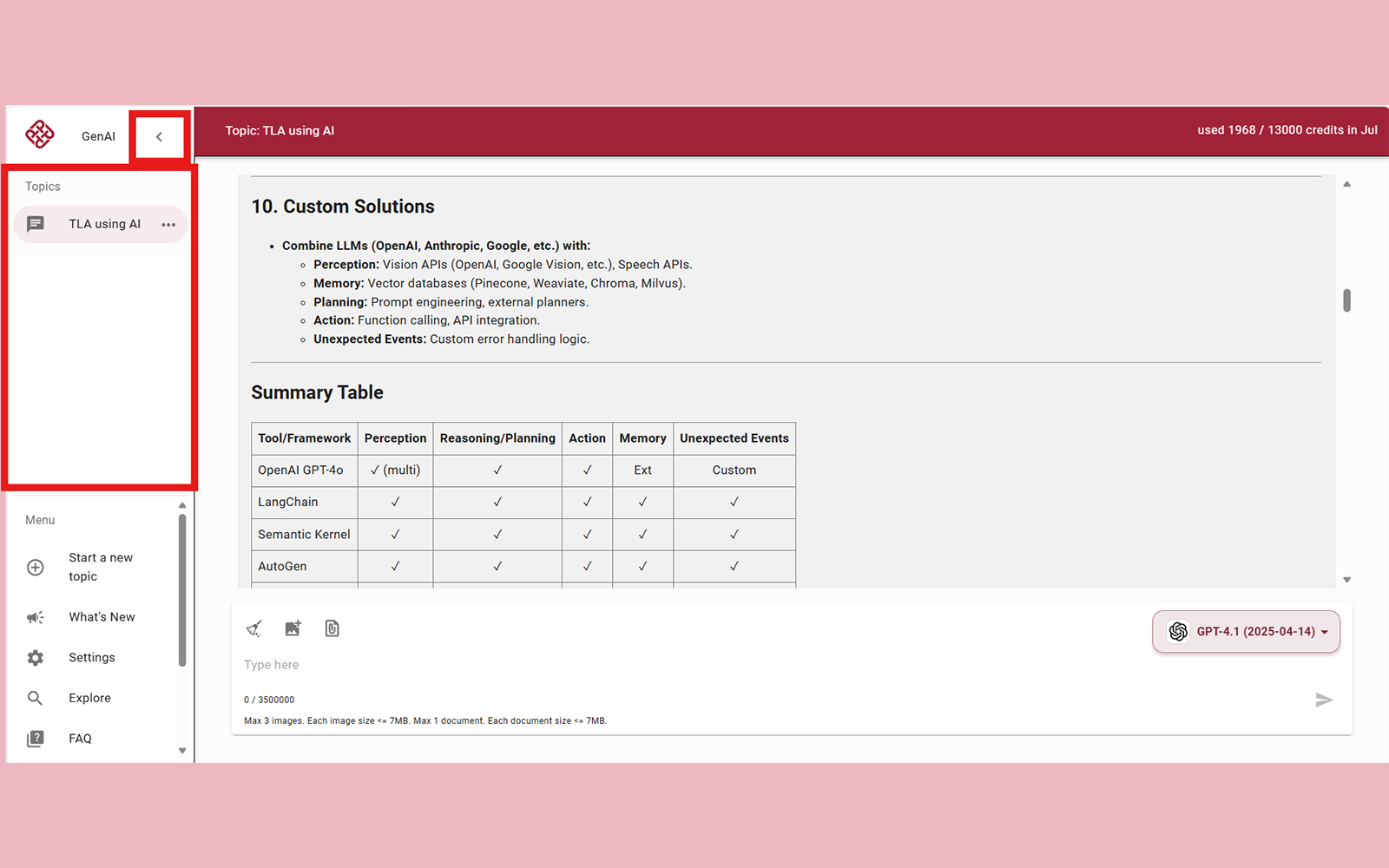Select the TLA using AI topic
Image resolution: width=1389 pixels, height=868 pixels.
click(x=104, y=224)
